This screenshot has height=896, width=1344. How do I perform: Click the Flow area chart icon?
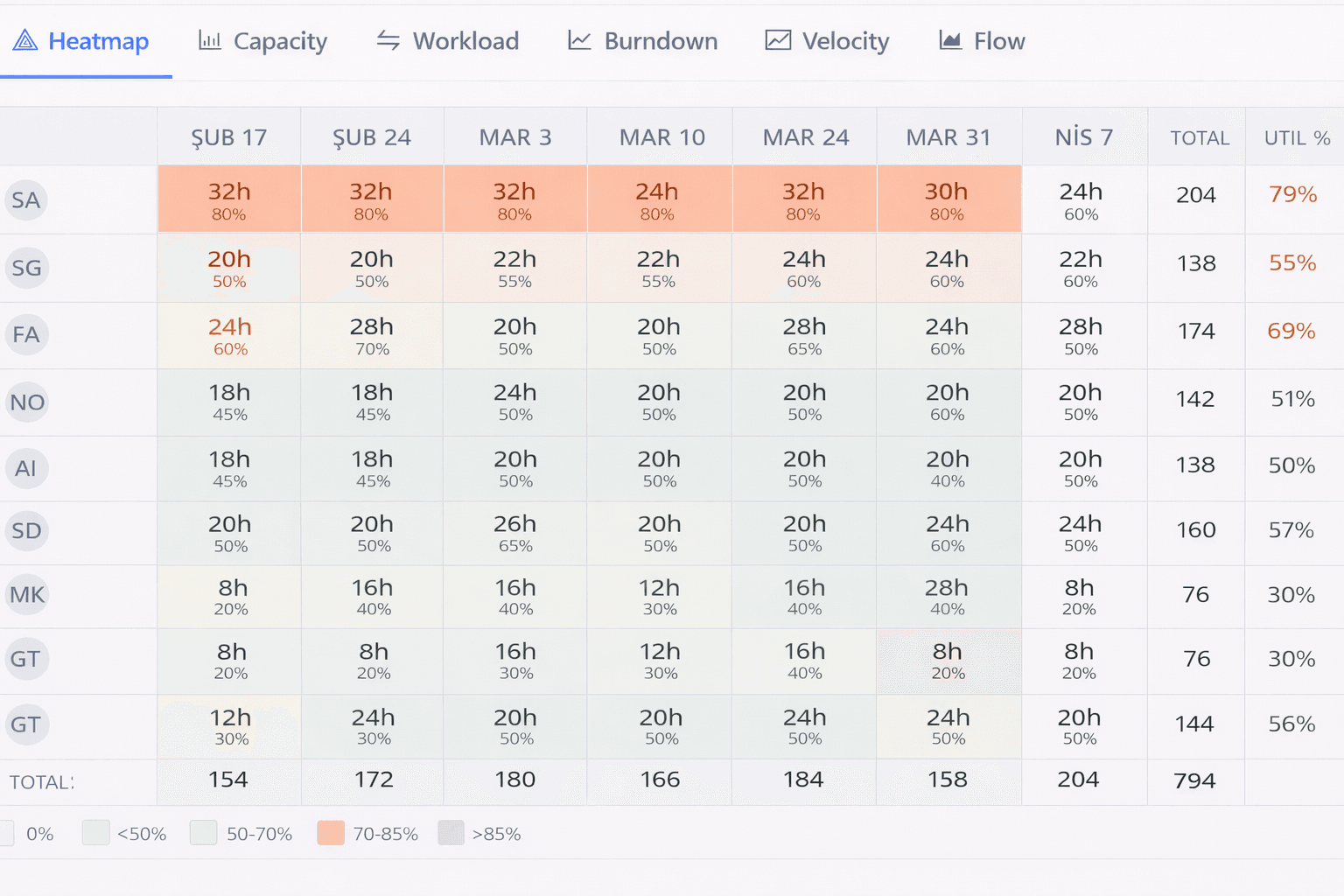pos(950,40)
